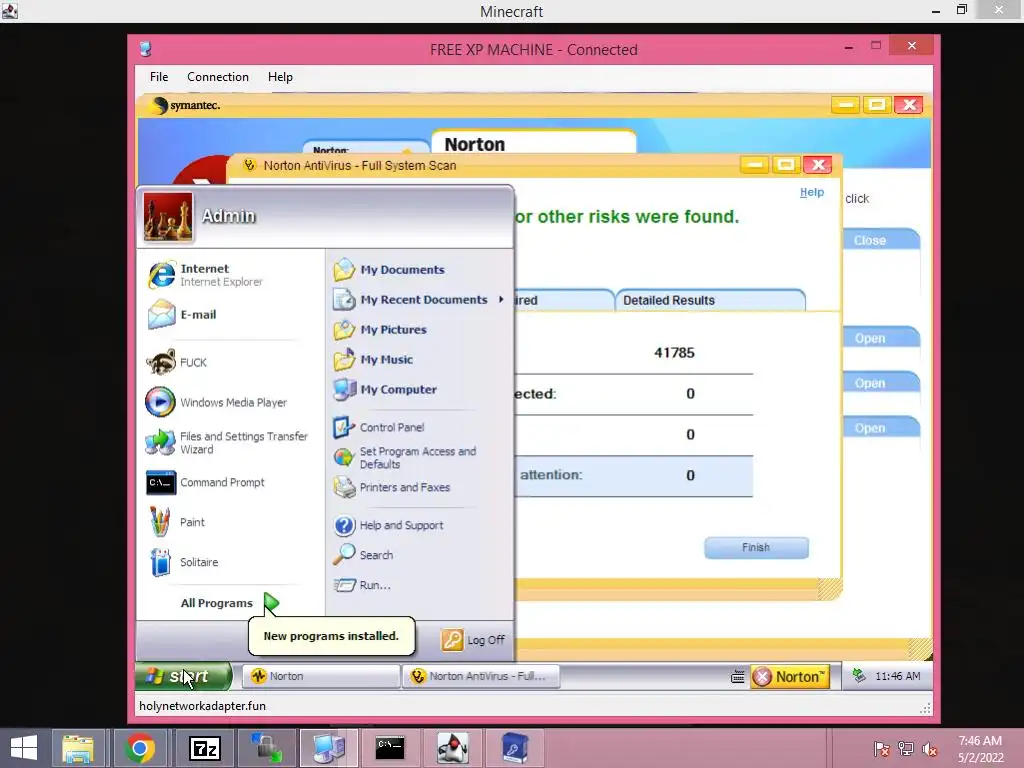Launch the raccoon icon program
1024x768 pixels.
coord(161,362)
